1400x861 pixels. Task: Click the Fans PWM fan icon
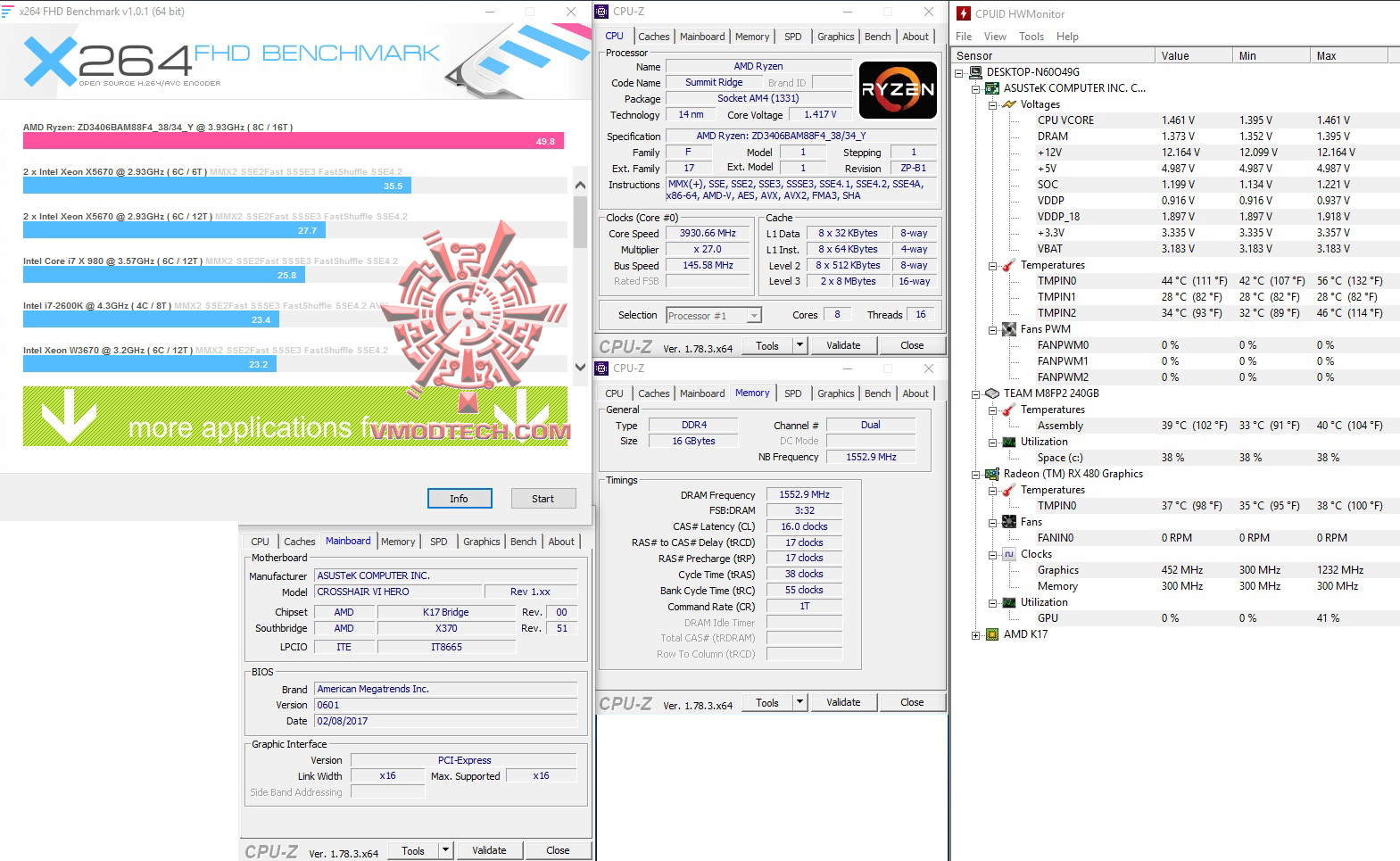1009,329
